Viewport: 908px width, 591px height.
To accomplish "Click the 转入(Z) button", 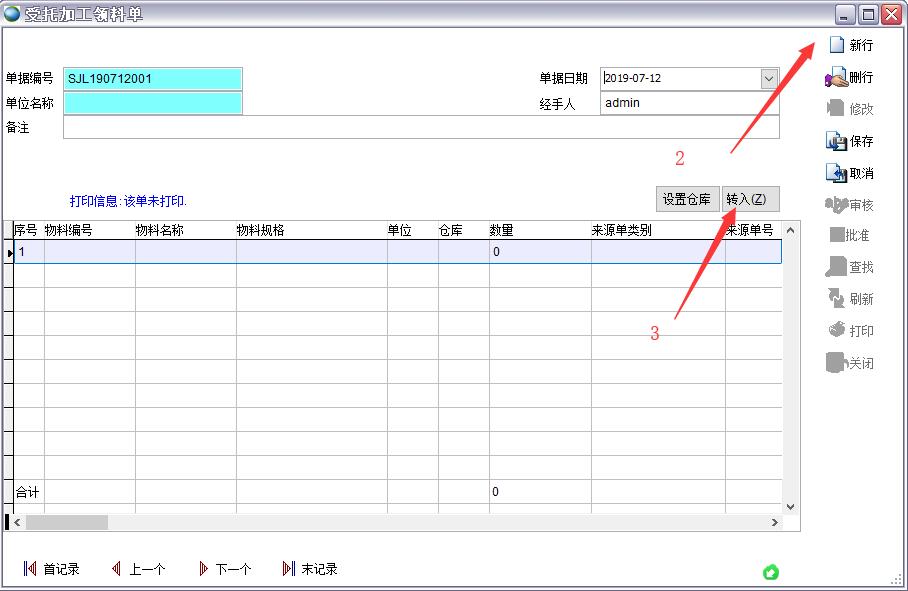I will (x=749, y=198).
